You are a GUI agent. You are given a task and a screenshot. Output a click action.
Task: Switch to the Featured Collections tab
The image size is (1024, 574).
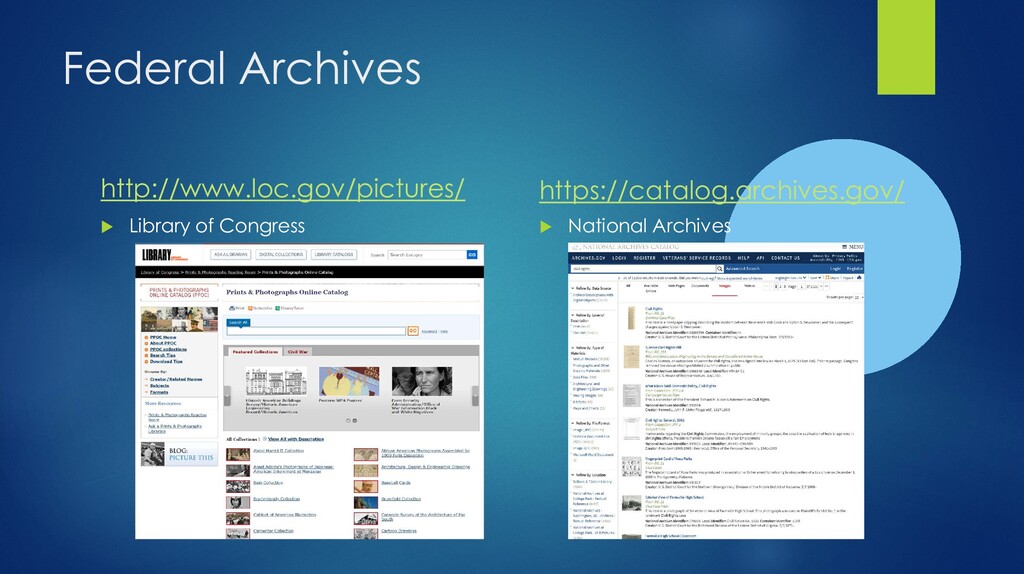[x=255, y=352]
